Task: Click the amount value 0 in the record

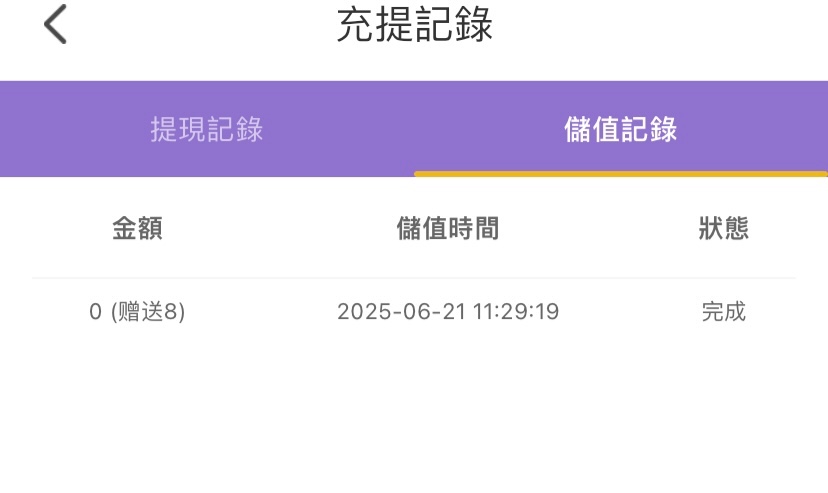Action: point(96,312)
